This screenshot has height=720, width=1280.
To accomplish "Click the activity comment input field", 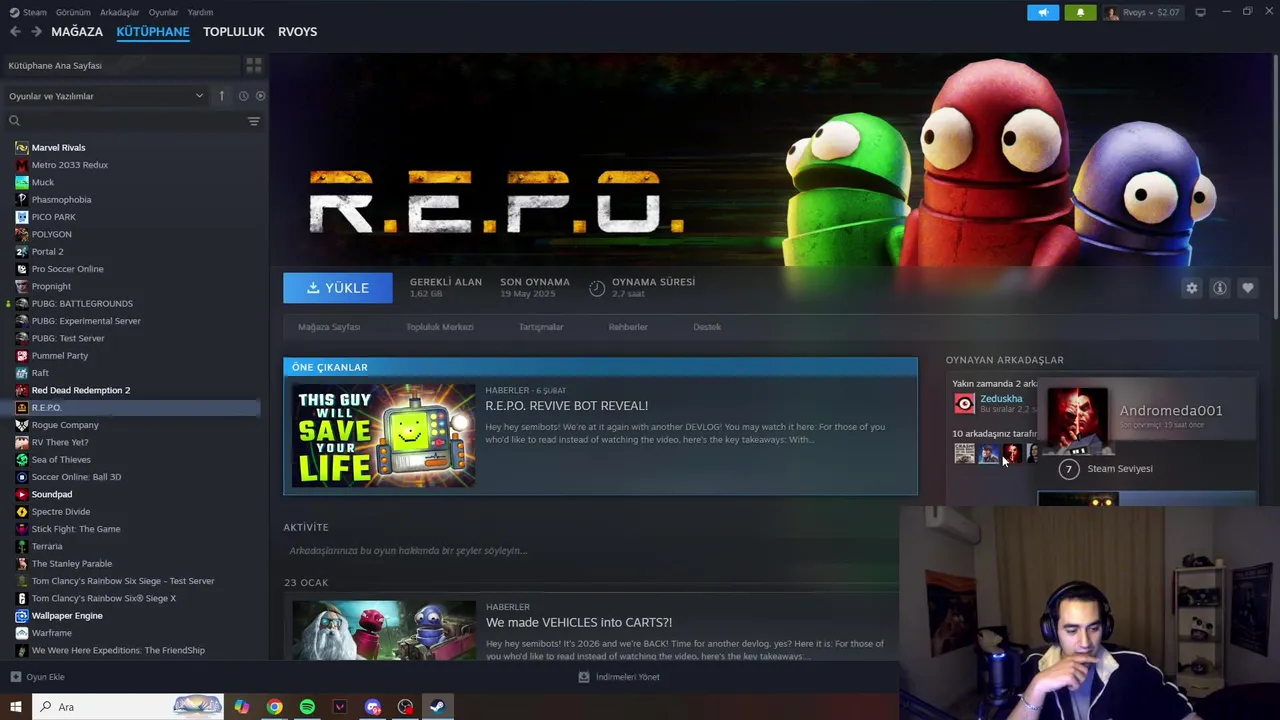I will tap(590, 551).
